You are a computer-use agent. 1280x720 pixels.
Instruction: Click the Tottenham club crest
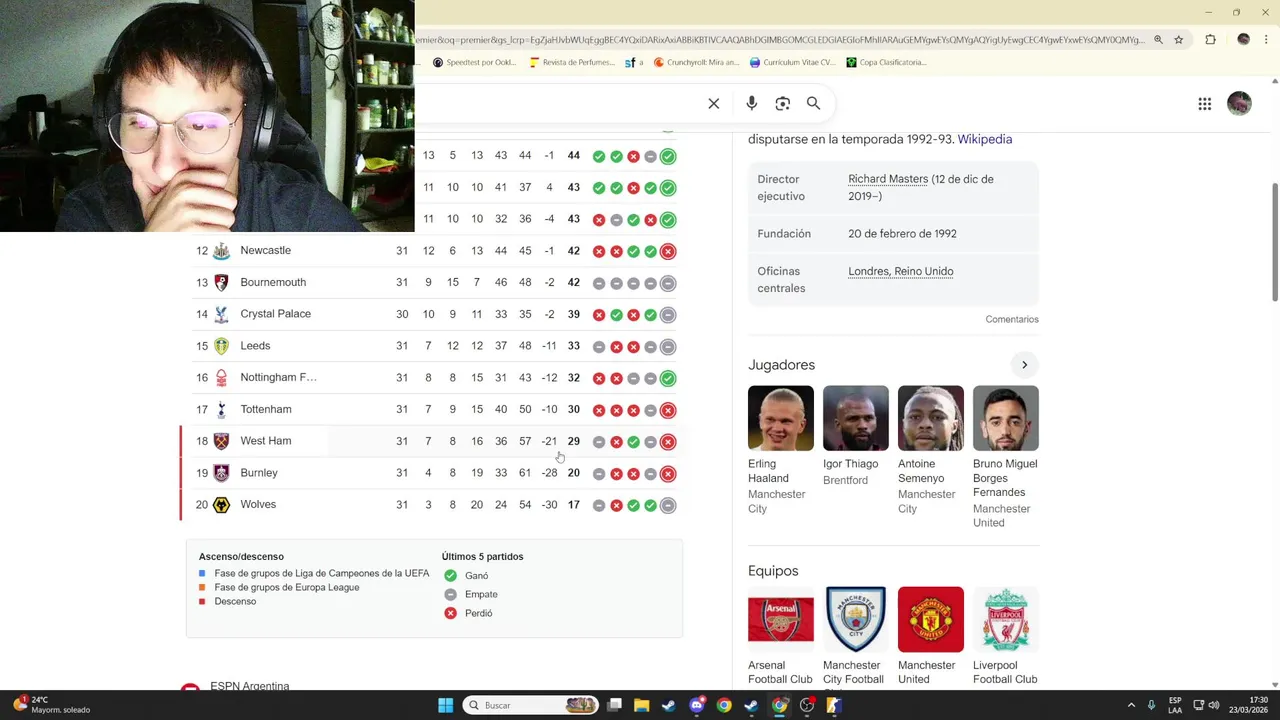click(221, 410)
